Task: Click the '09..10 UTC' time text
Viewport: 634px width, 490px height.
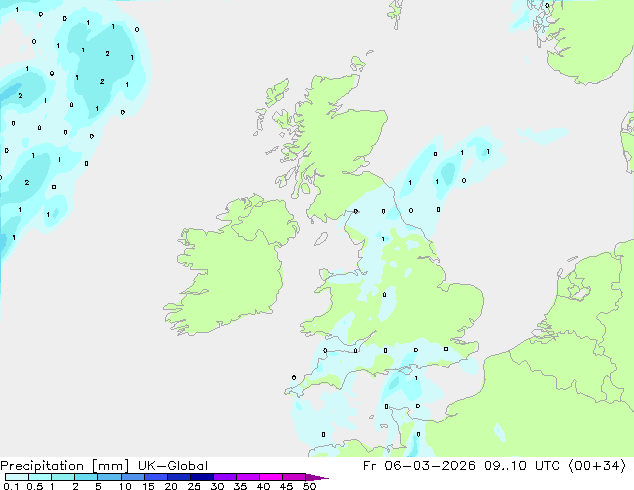Action: 522,466
